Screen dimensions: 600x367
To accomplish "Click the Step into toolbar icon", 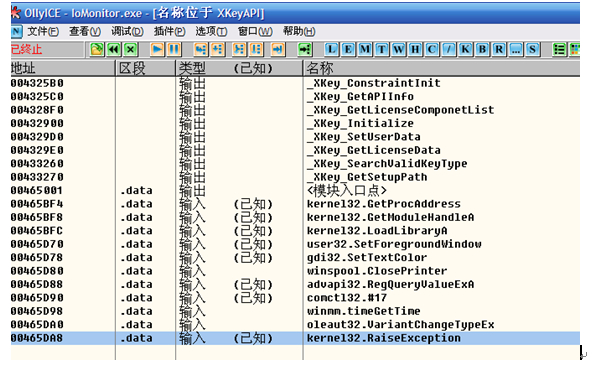I will [x=201, y=49].
